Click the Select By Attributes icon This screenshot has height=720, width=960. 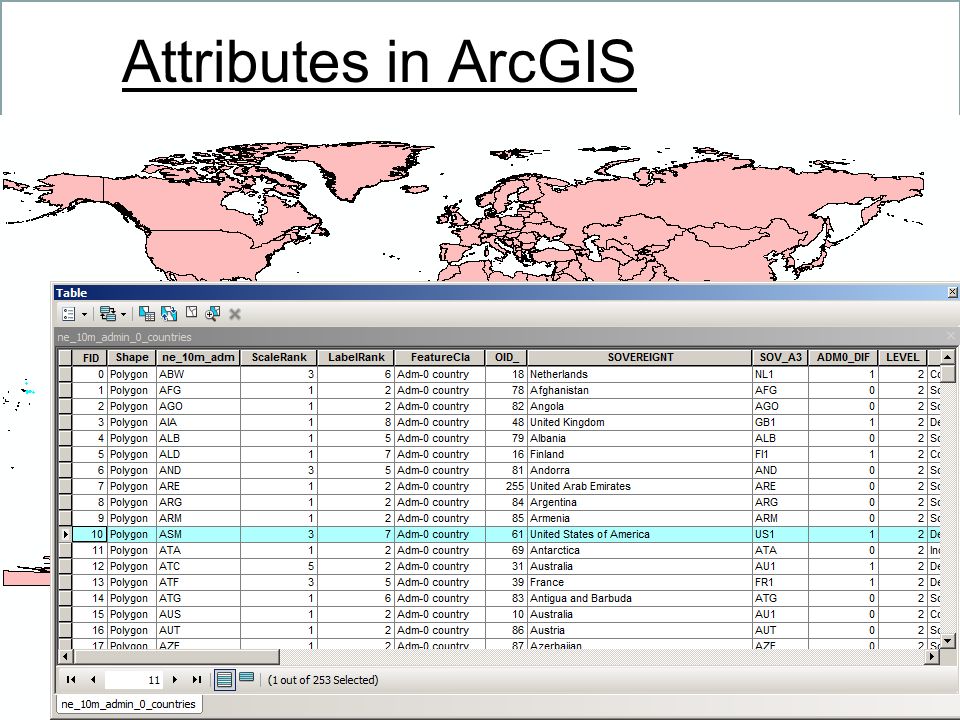(x=146, y=314)
